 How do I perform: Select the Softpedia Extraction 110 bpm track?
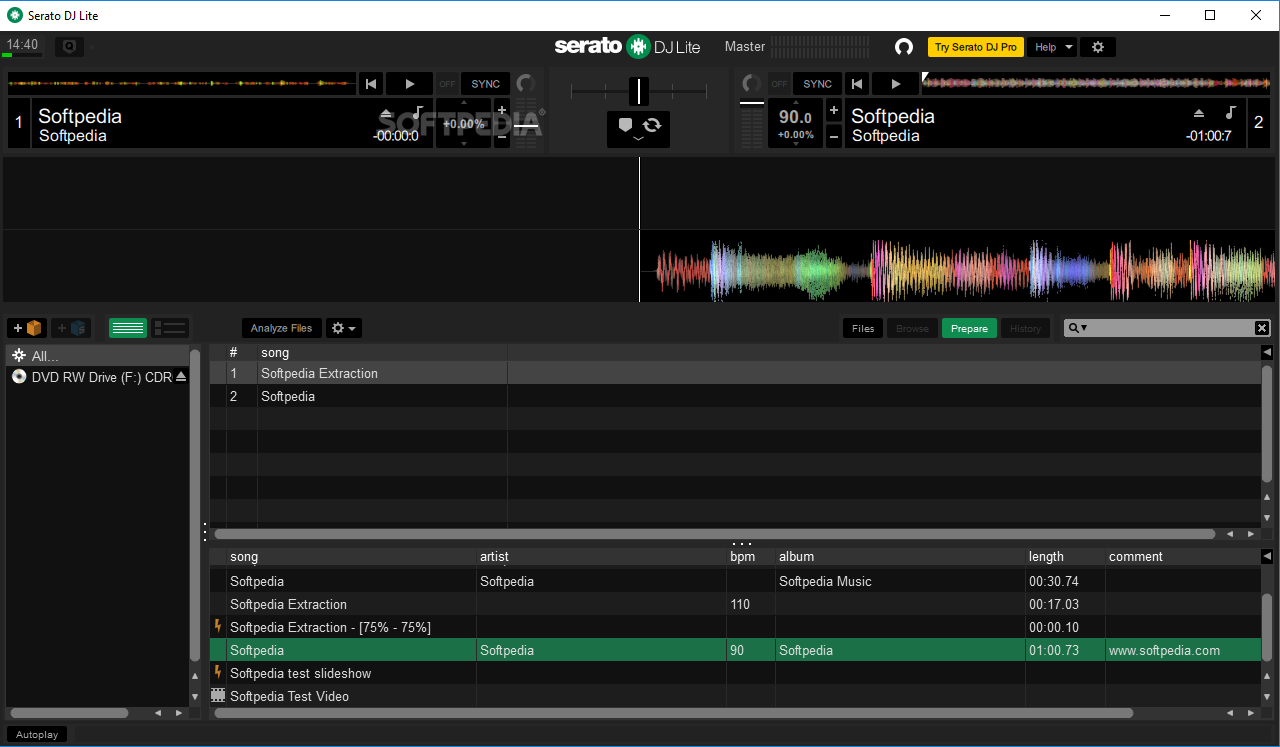tap(735, 604)
